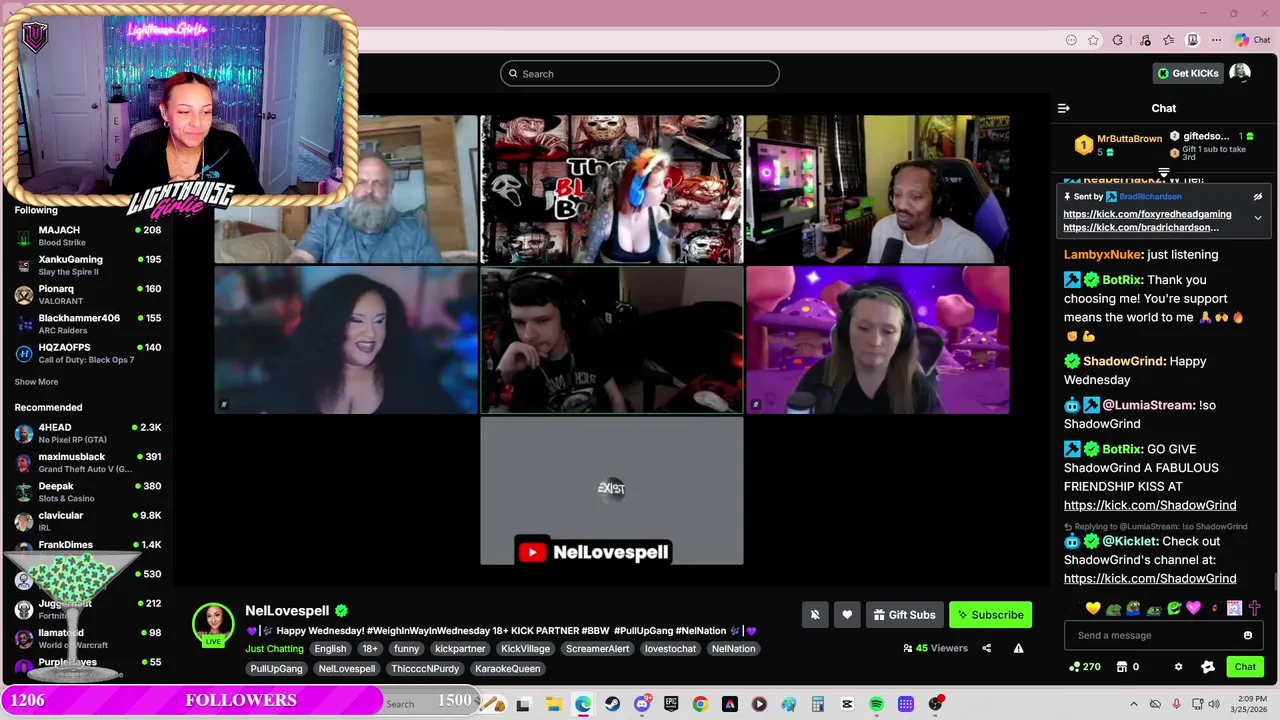Open the volume control in the system tray
1280x720 pixels.
1215,704
